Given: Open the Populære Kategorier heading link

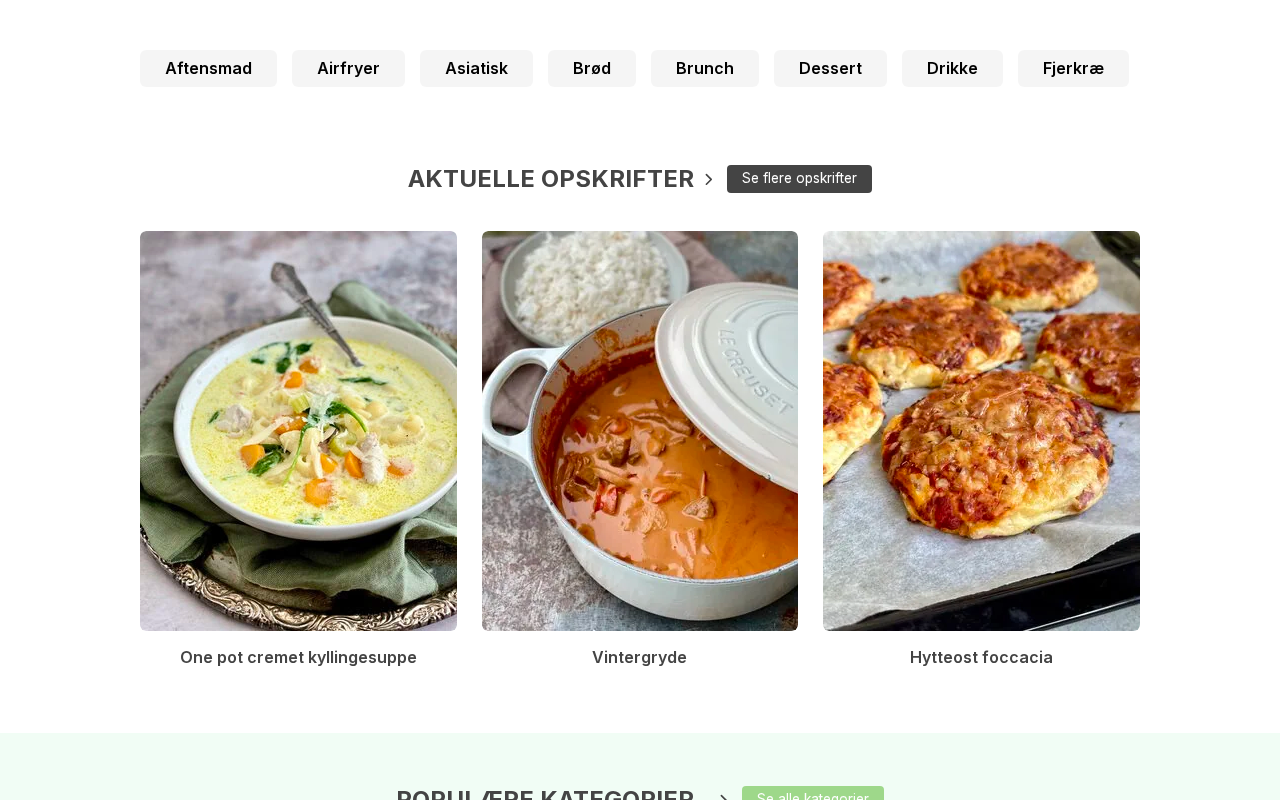Looking at the screenshot, I should [x=545, y=794].
